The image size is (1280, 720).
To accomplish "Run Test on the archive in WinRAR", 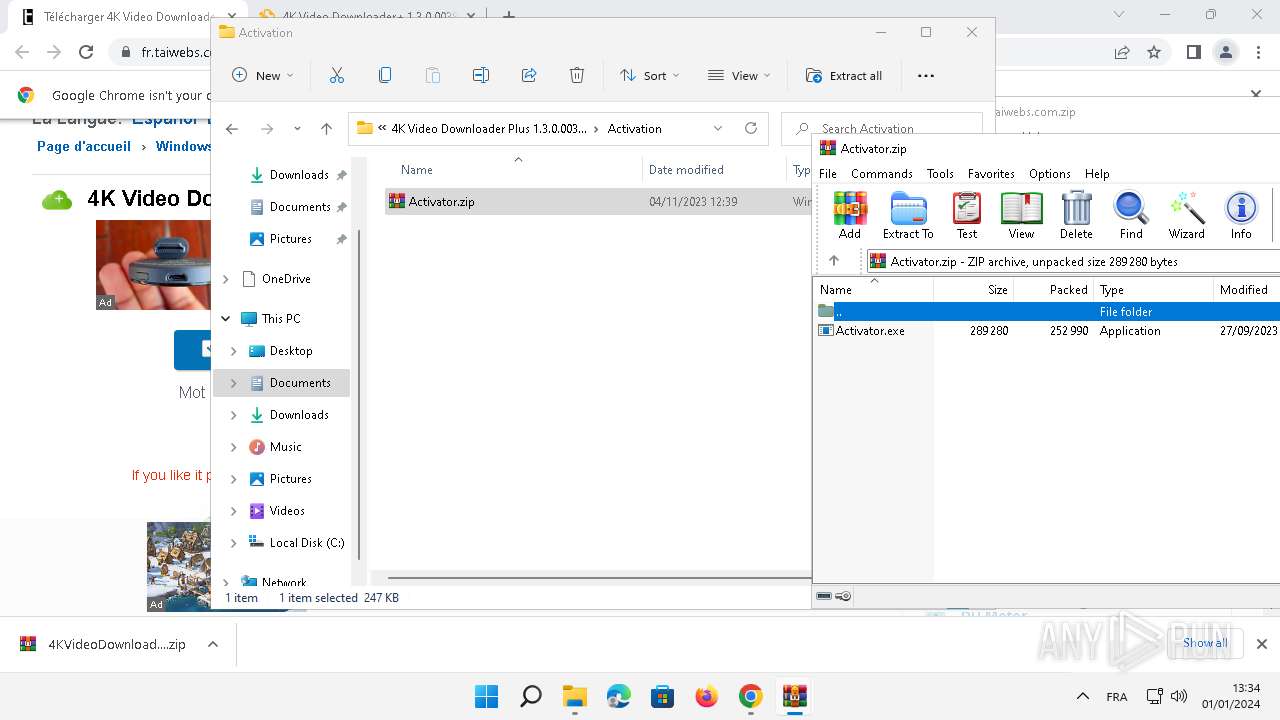I will tap(967, 216).
